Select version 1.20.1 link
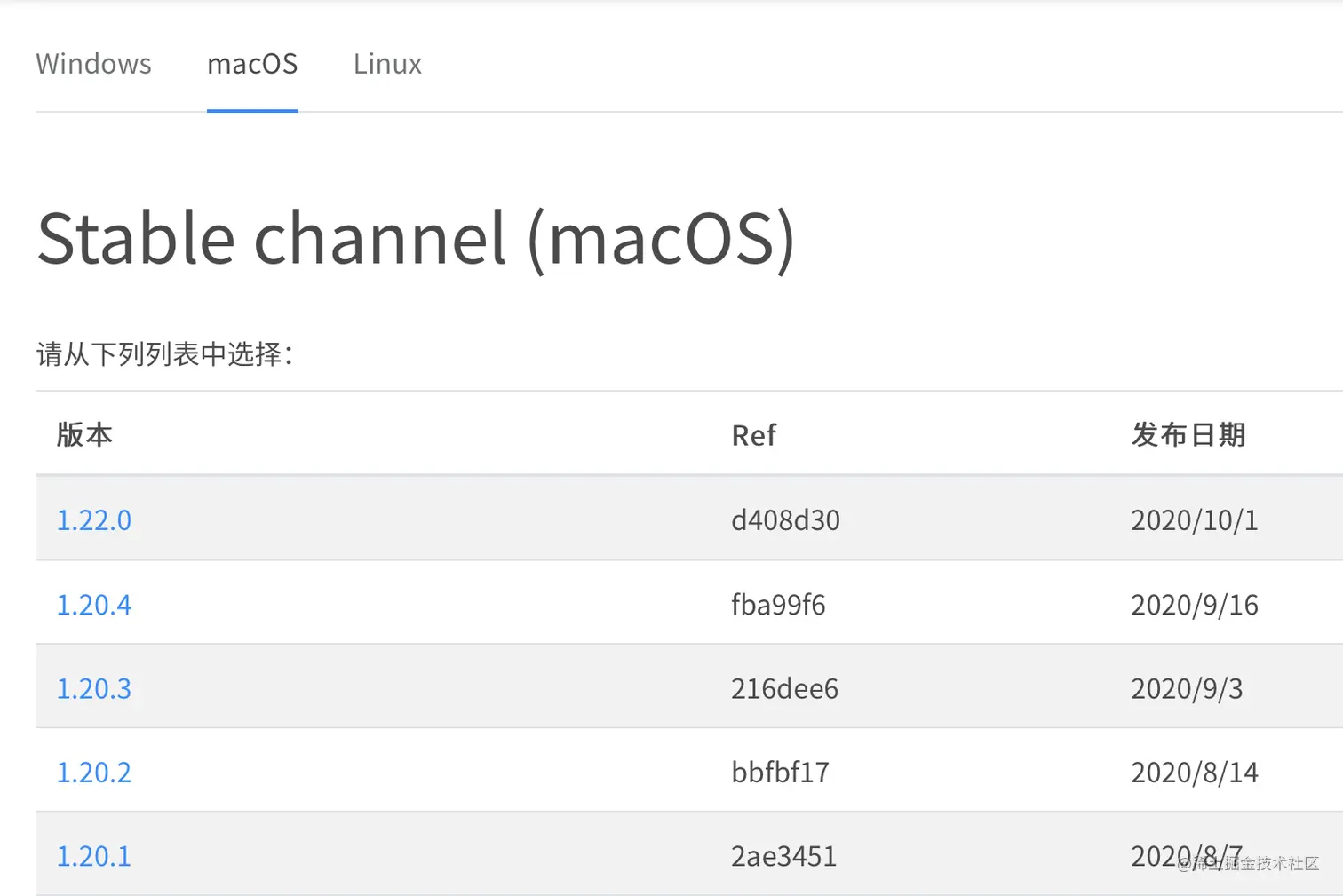 pos(94,856)
